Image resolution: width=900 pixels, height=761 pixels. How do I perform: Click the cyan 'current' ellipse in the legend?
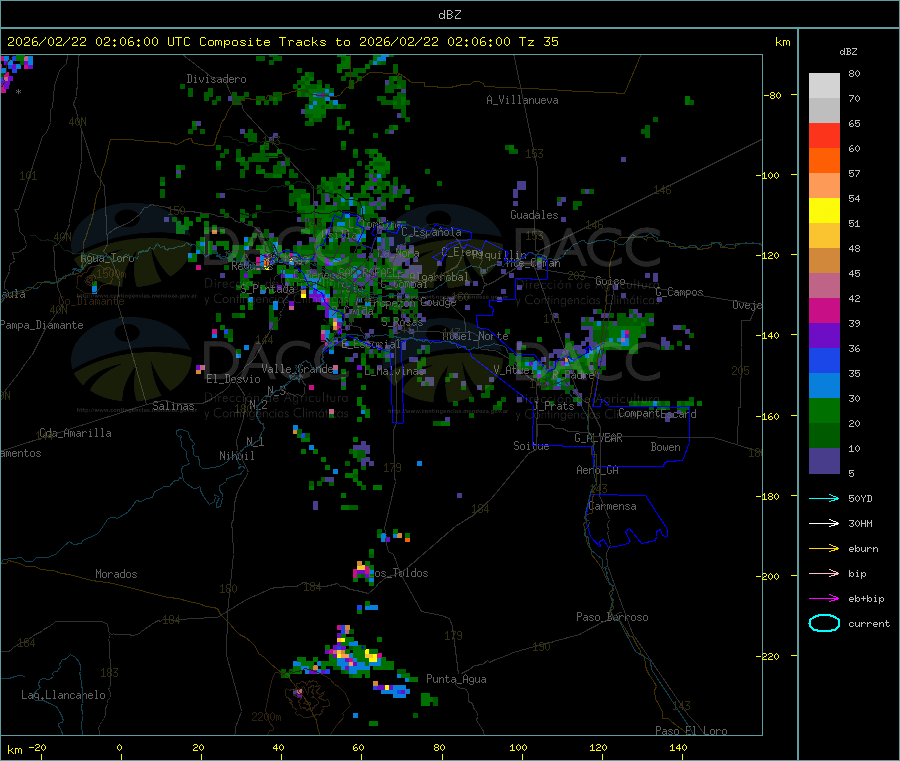click(824, 623)
